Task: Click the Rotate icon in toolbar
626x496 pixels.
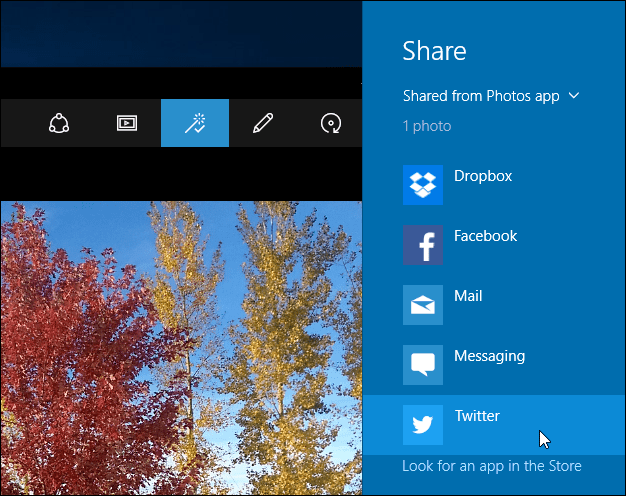Action: [331, 123]
